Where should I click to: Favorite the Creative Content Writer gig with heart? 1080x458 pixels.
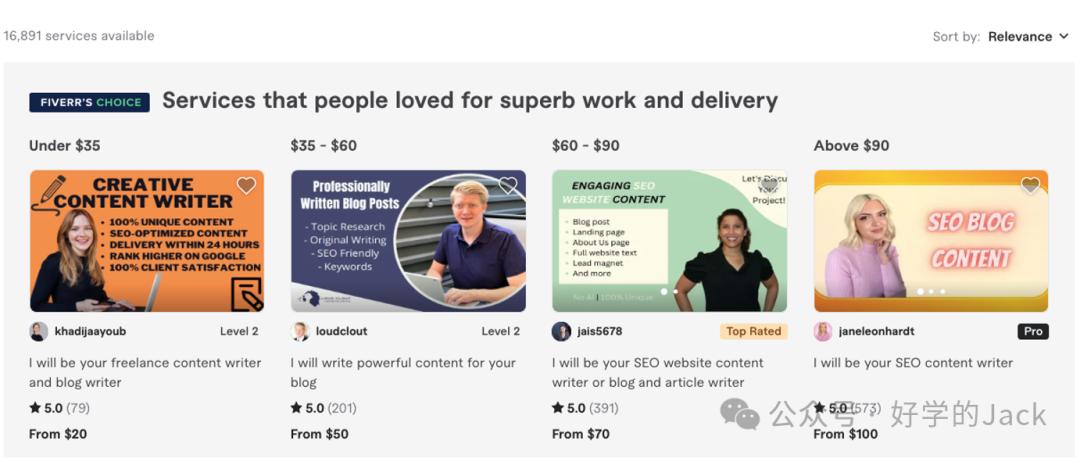point(246,186)
